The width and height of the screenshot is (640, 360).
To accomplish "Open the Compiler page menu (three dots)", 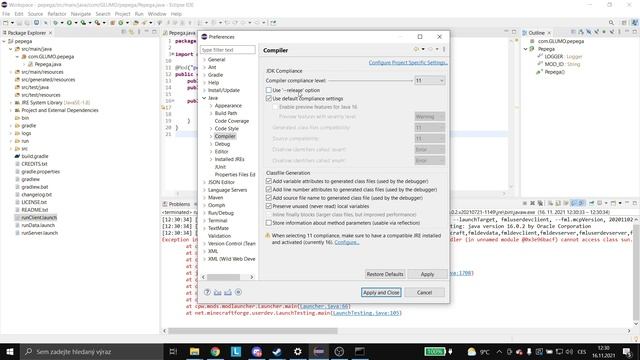I will tap(444, 49).
